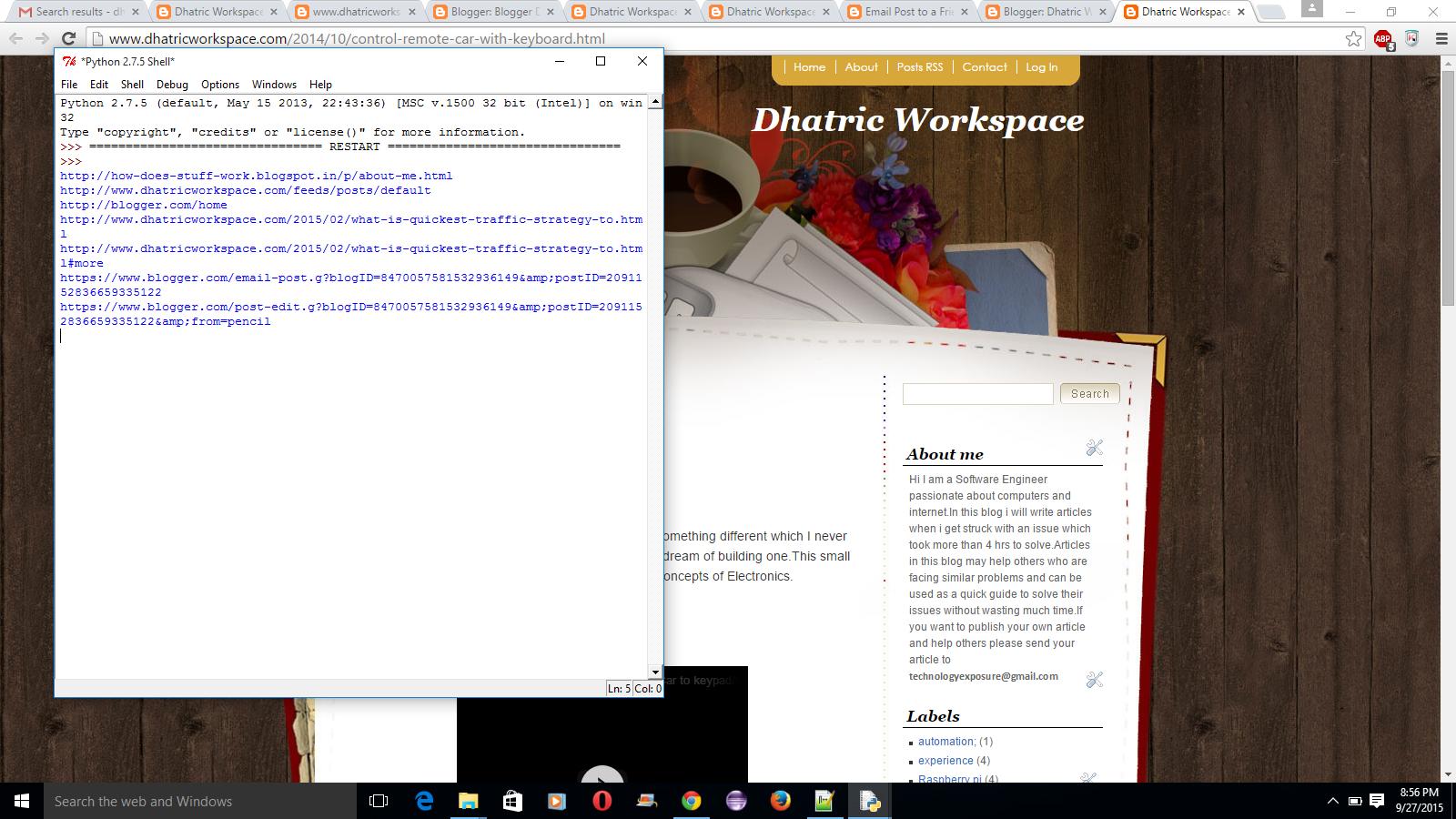1456x819 pixels.
Task: Open the Help menu in Python Shell
Action: click(320, 84)
